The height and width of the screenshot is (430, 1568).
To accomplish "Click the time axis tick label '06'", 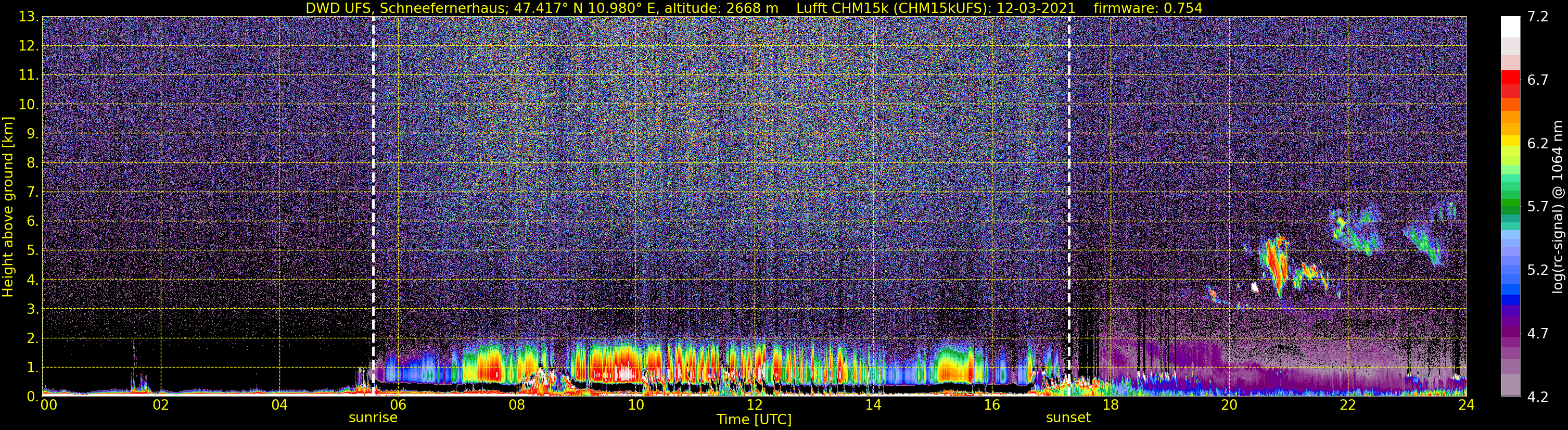I will pos(398,405).
